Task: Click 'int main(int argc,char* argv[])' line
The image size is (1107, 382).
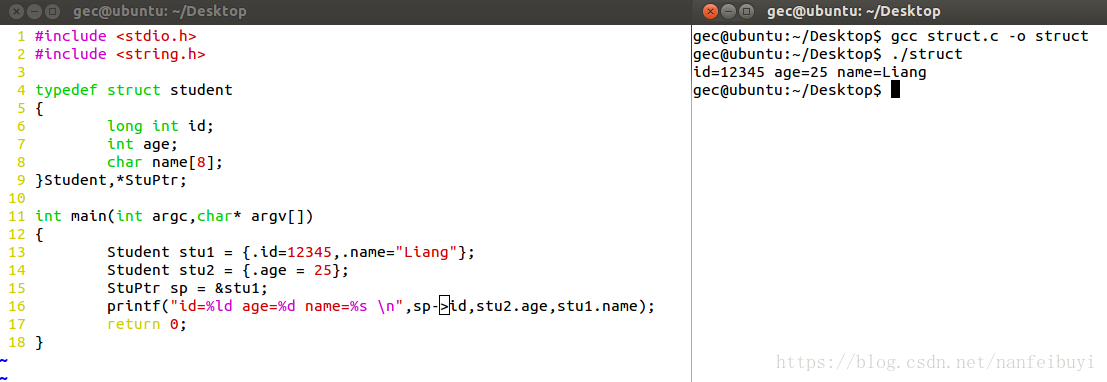Action: click(x=174, y=216)
